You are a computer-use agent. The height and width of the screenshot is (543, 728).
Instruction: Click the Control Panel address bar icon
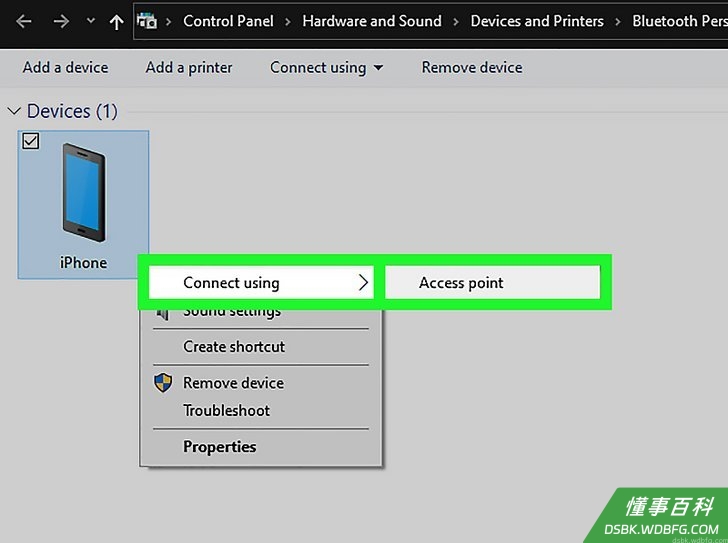147,21
